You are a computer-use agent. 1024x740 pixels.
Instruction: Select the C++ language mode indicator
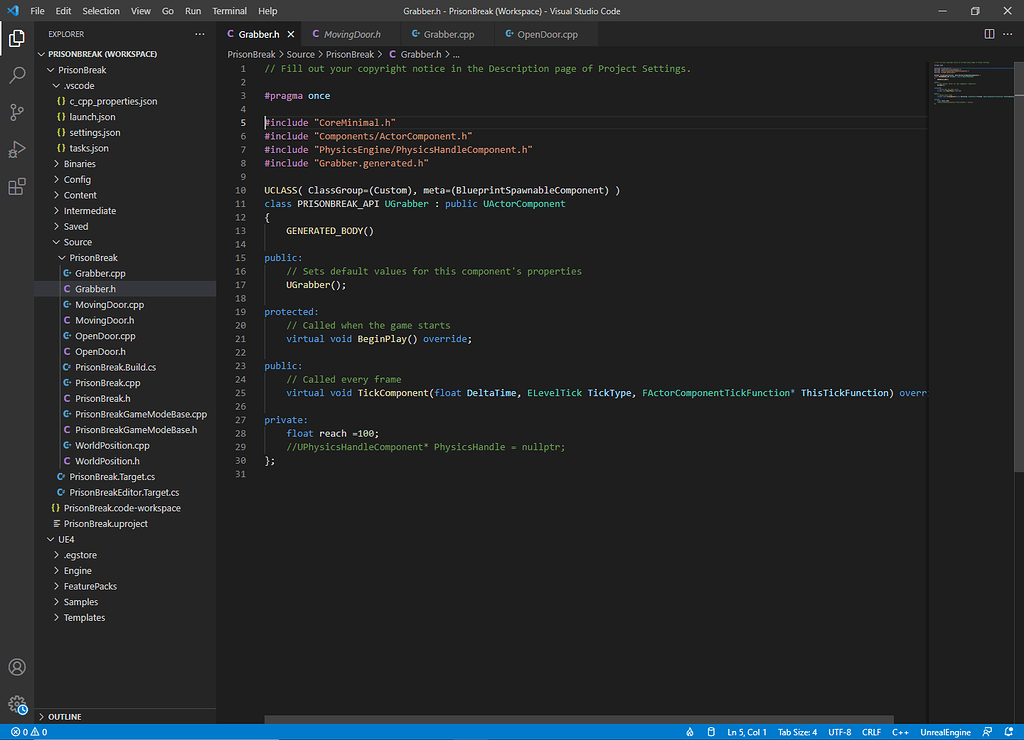coord(899,731)
